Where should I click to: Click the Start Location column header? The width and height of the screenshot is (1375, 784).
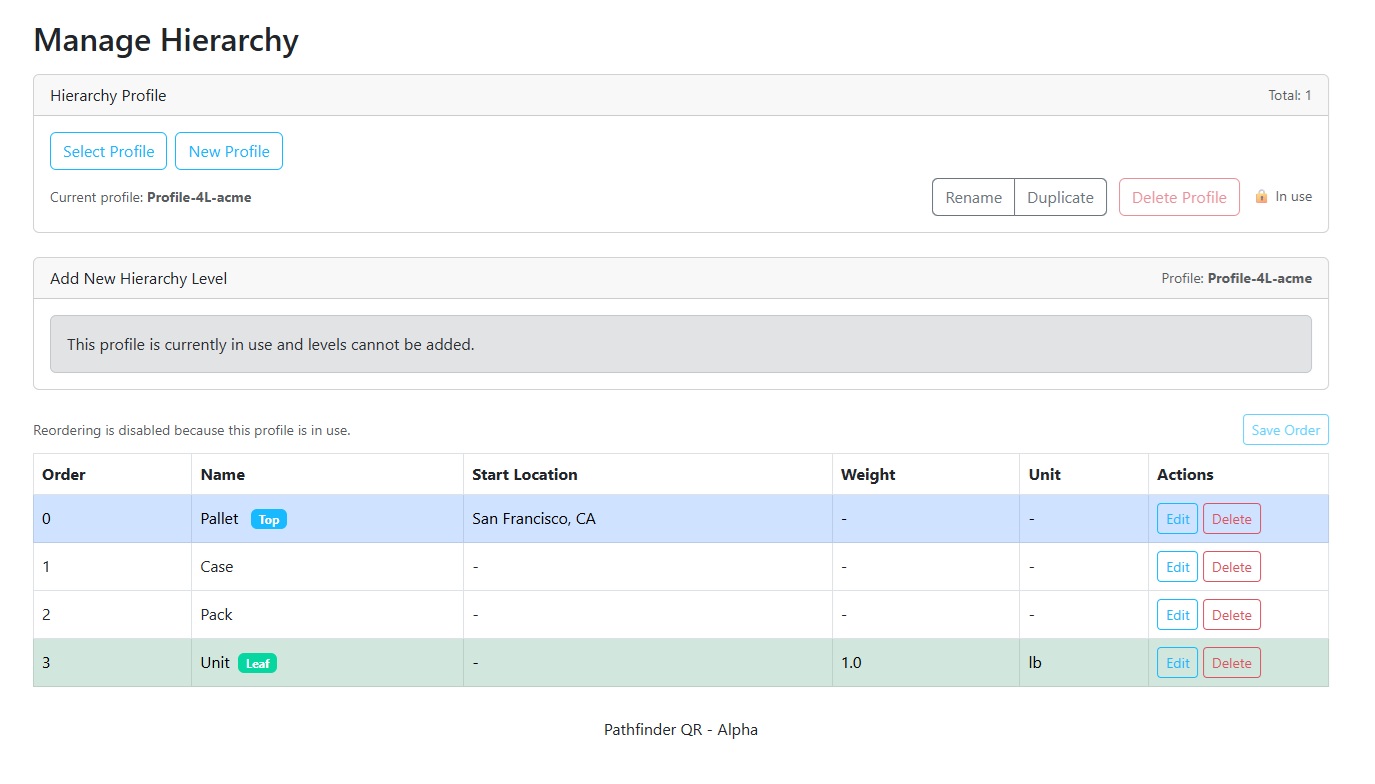[x=525, y=474]
